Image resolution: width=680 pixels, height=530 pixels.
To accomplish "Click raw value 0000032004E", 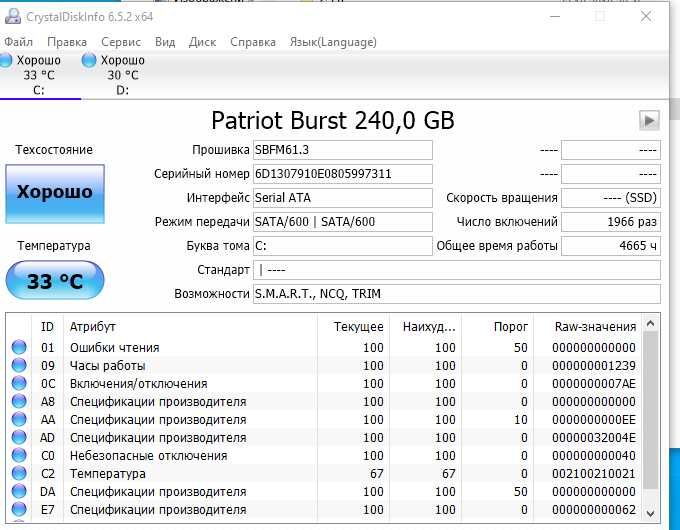I will click(x=594, y=438).
